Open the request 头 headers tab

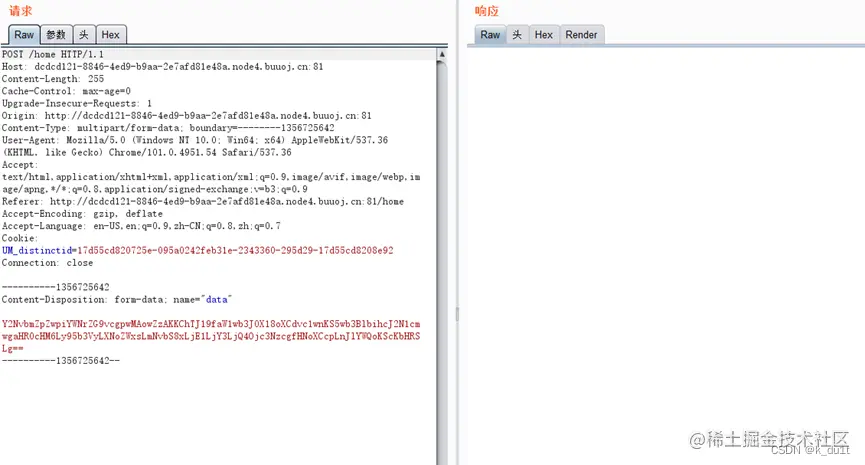84,35
